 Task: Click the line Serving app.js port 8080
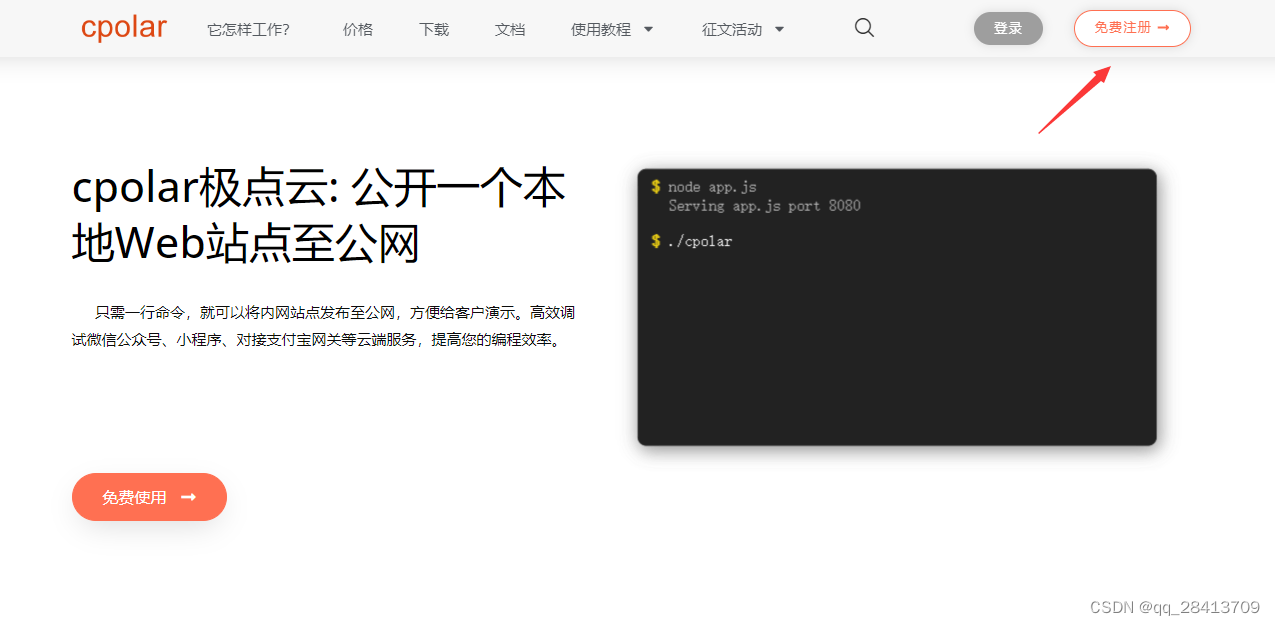[764, 206]
